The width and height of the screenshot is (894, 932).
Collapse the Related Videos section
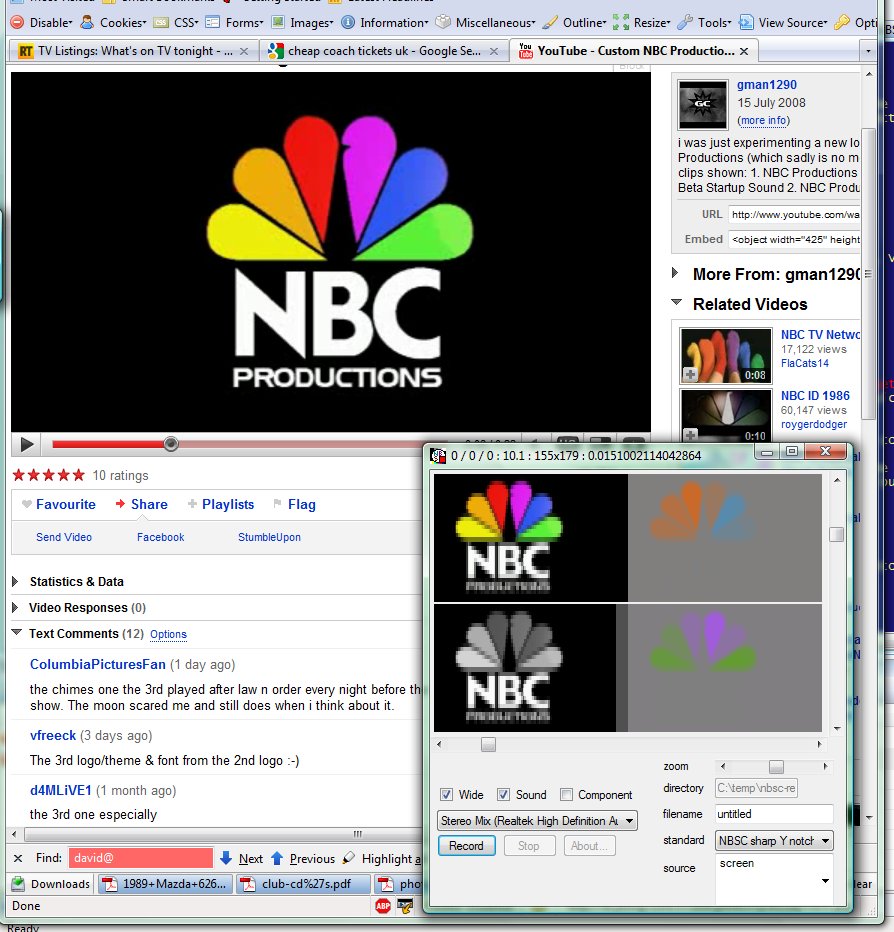tap(676, 303)
